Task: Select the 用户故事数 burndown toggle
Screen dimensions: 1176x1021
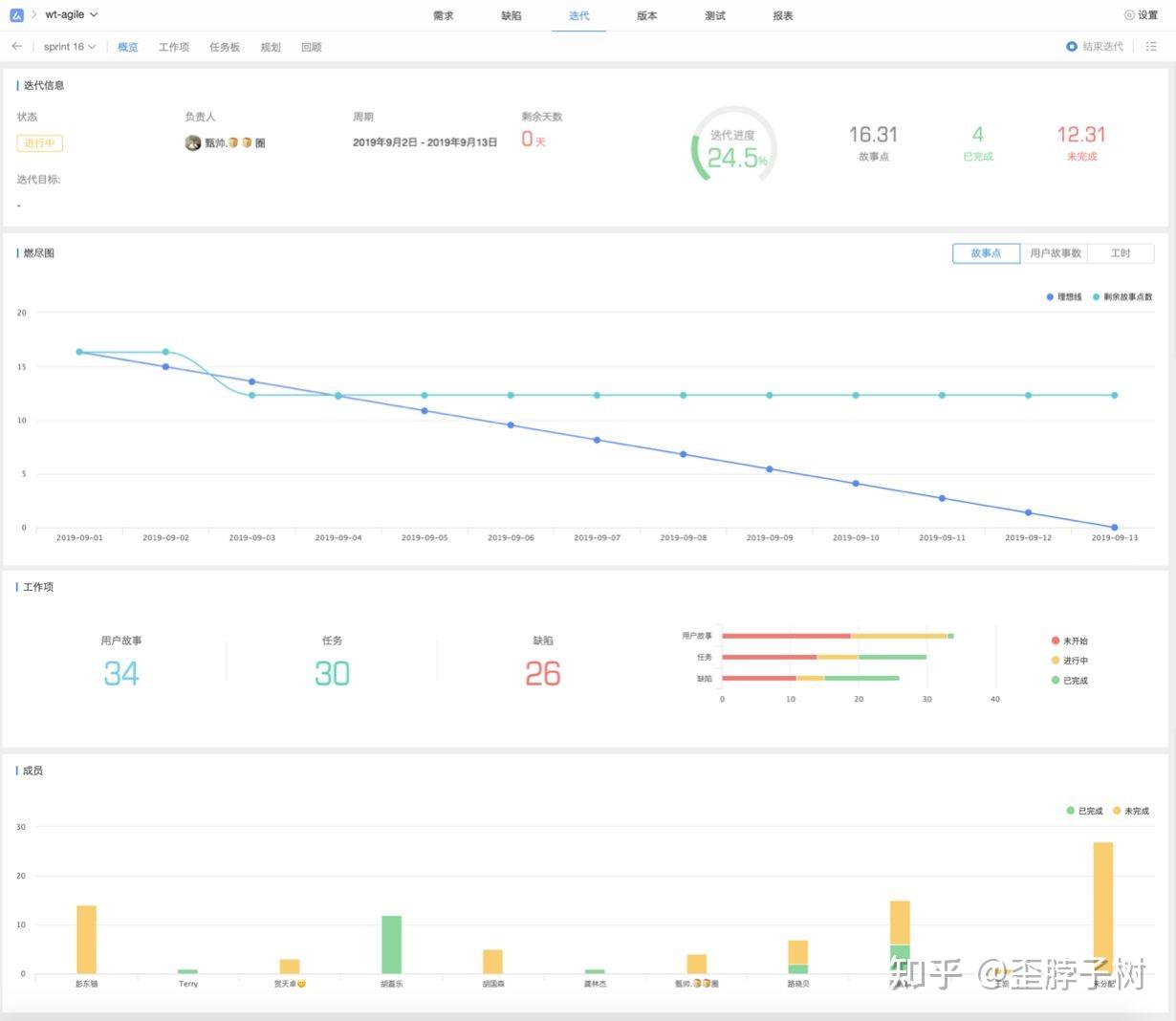Action: [x=1055, y=253]
